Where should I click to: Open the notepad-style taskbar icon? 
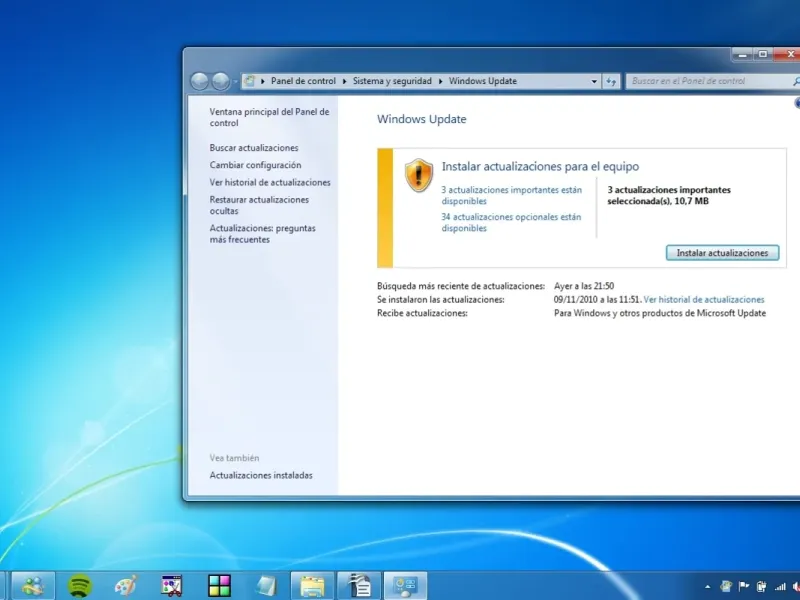(x=266, y=586)
